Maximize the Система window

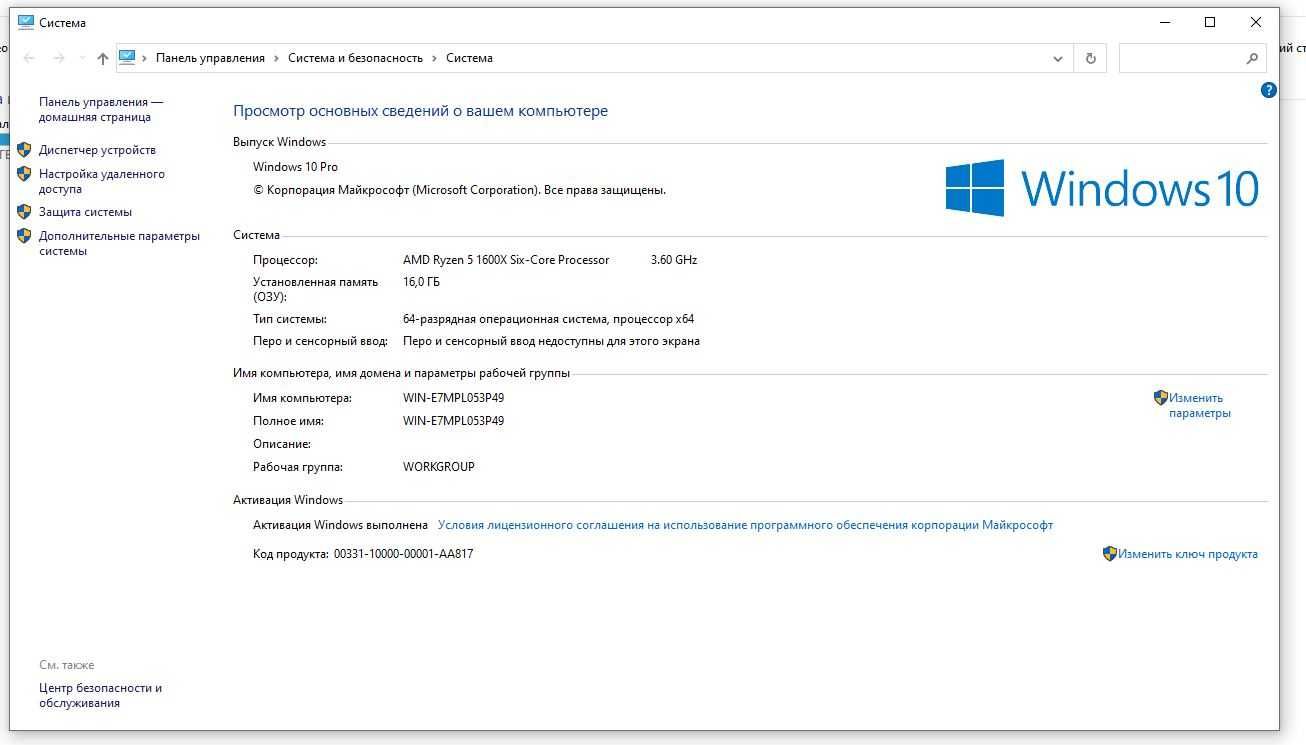tap(1210, 22)
